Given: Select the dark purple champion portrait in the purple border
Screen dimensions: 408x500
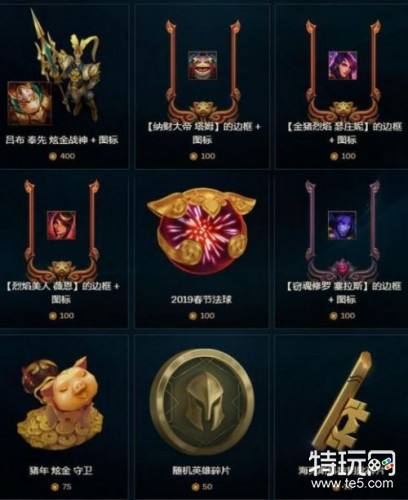Looking at the screenshot, I should (x=342, y=225).
